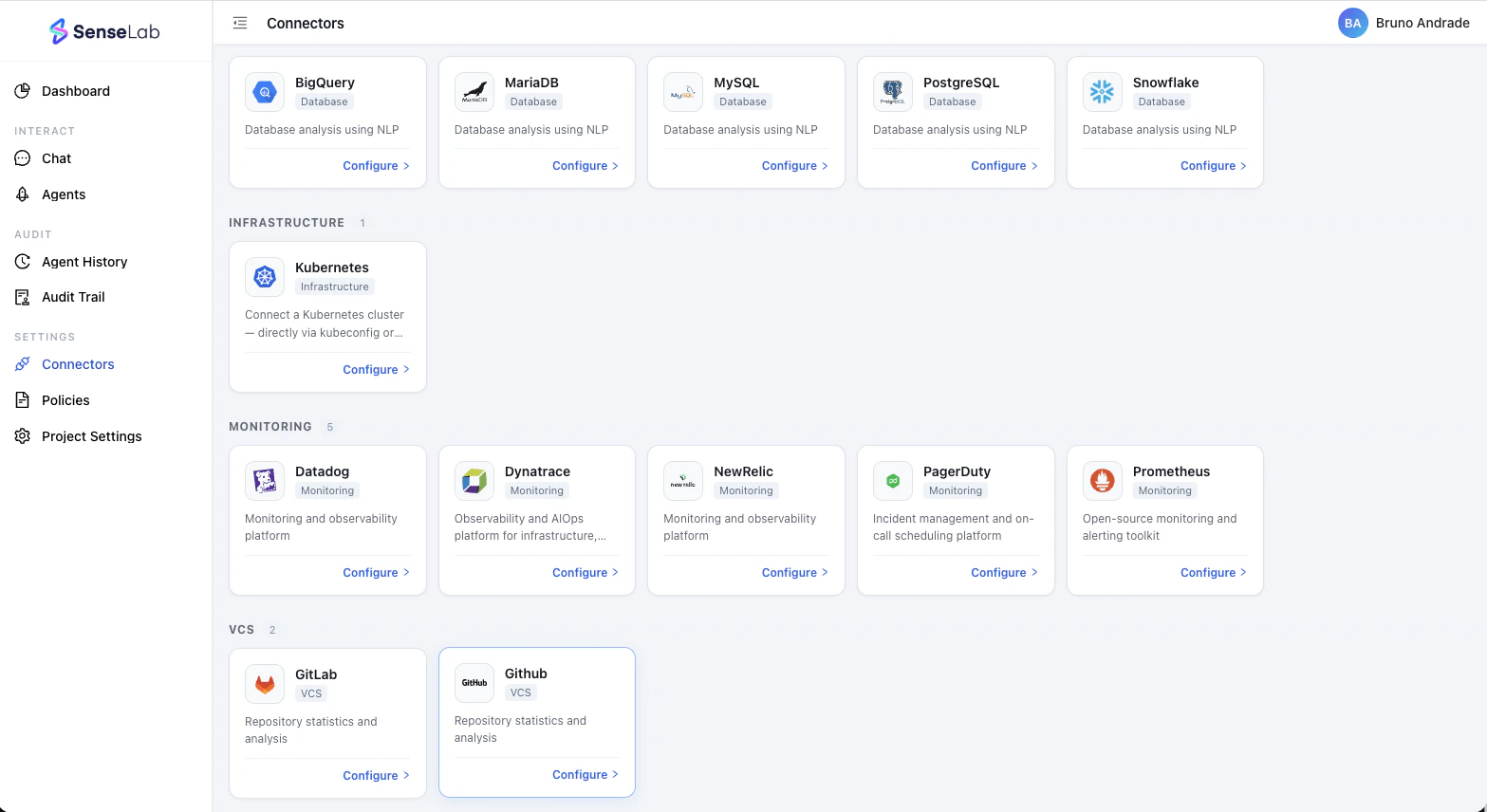Configure the Dynatrace connector

coord(586,573)
